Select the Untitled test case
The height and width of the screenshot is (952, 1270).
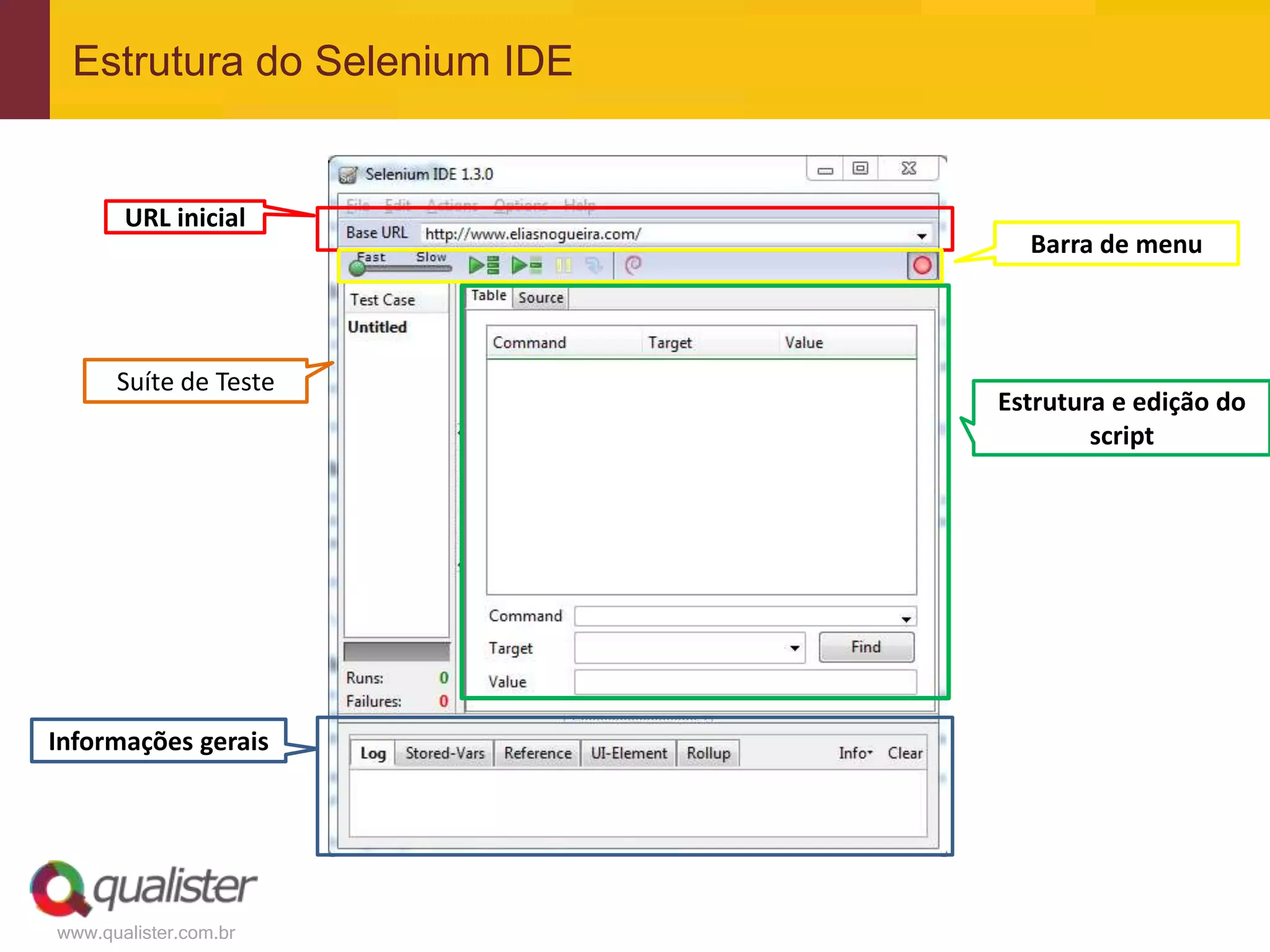coord(378,327)
